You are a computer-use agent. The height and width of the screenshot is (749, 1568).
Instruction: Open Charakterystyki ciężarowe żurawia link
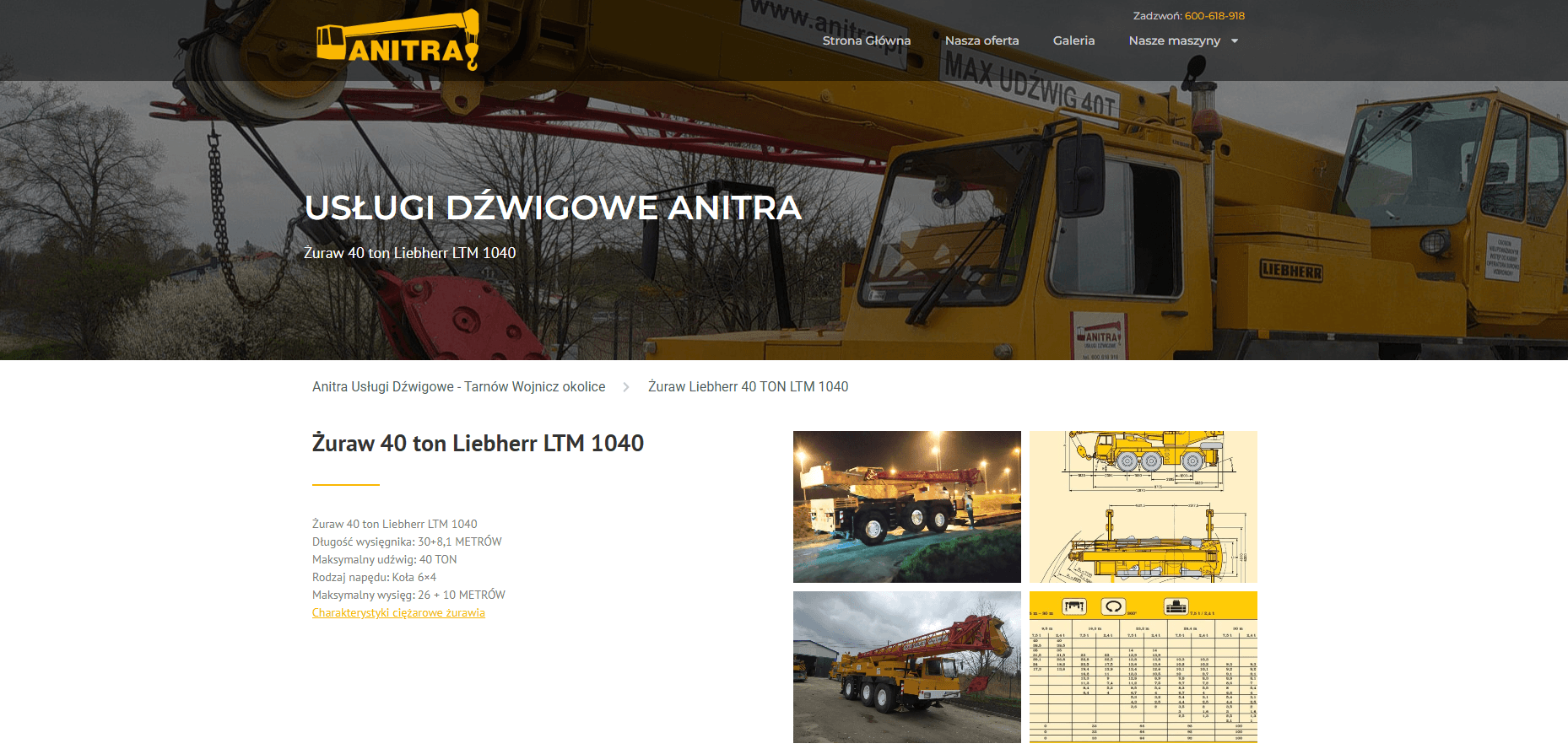(x=398, y=612)
